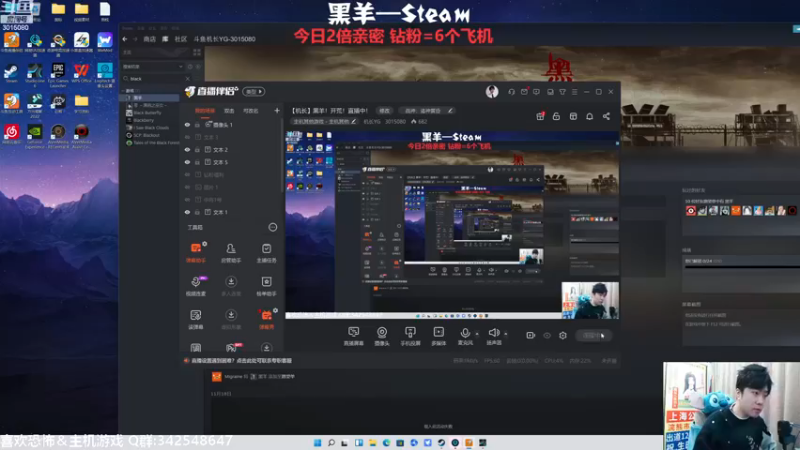Expand the speaker options arrow
This screenshot has height=450, width=800.
[506, 334]
